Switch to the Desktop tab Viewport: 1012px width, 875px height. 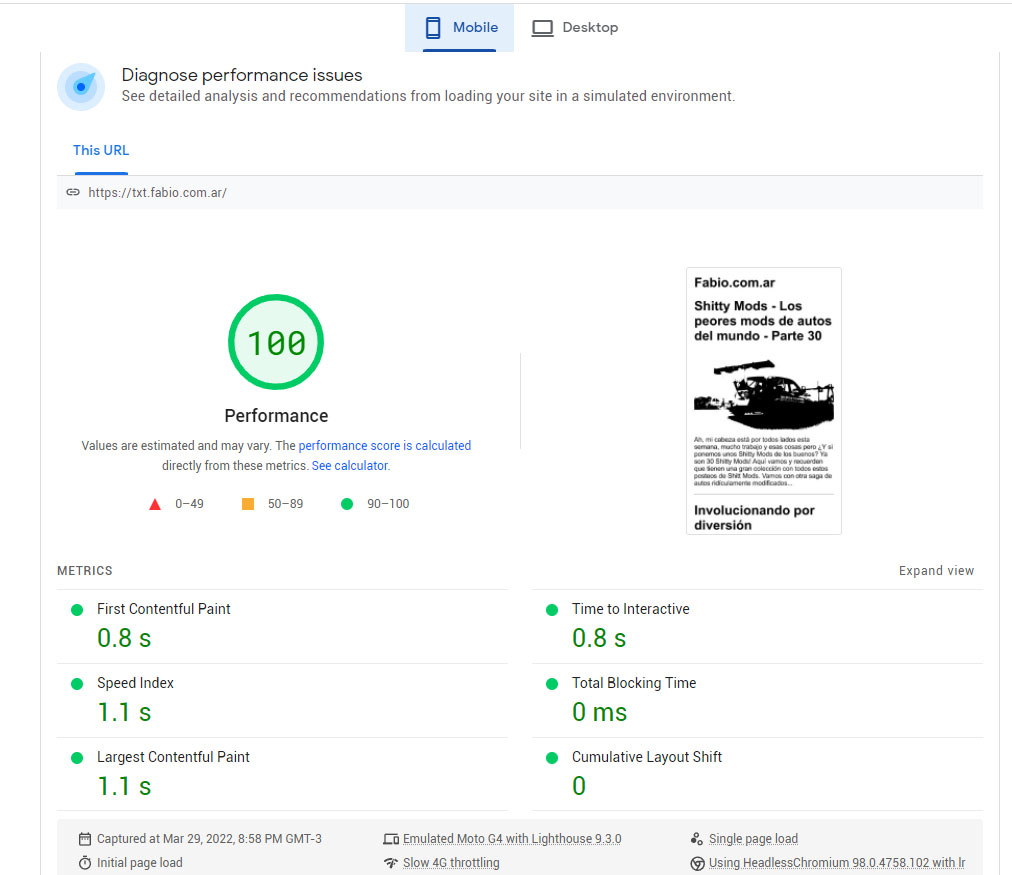point(574,28)
